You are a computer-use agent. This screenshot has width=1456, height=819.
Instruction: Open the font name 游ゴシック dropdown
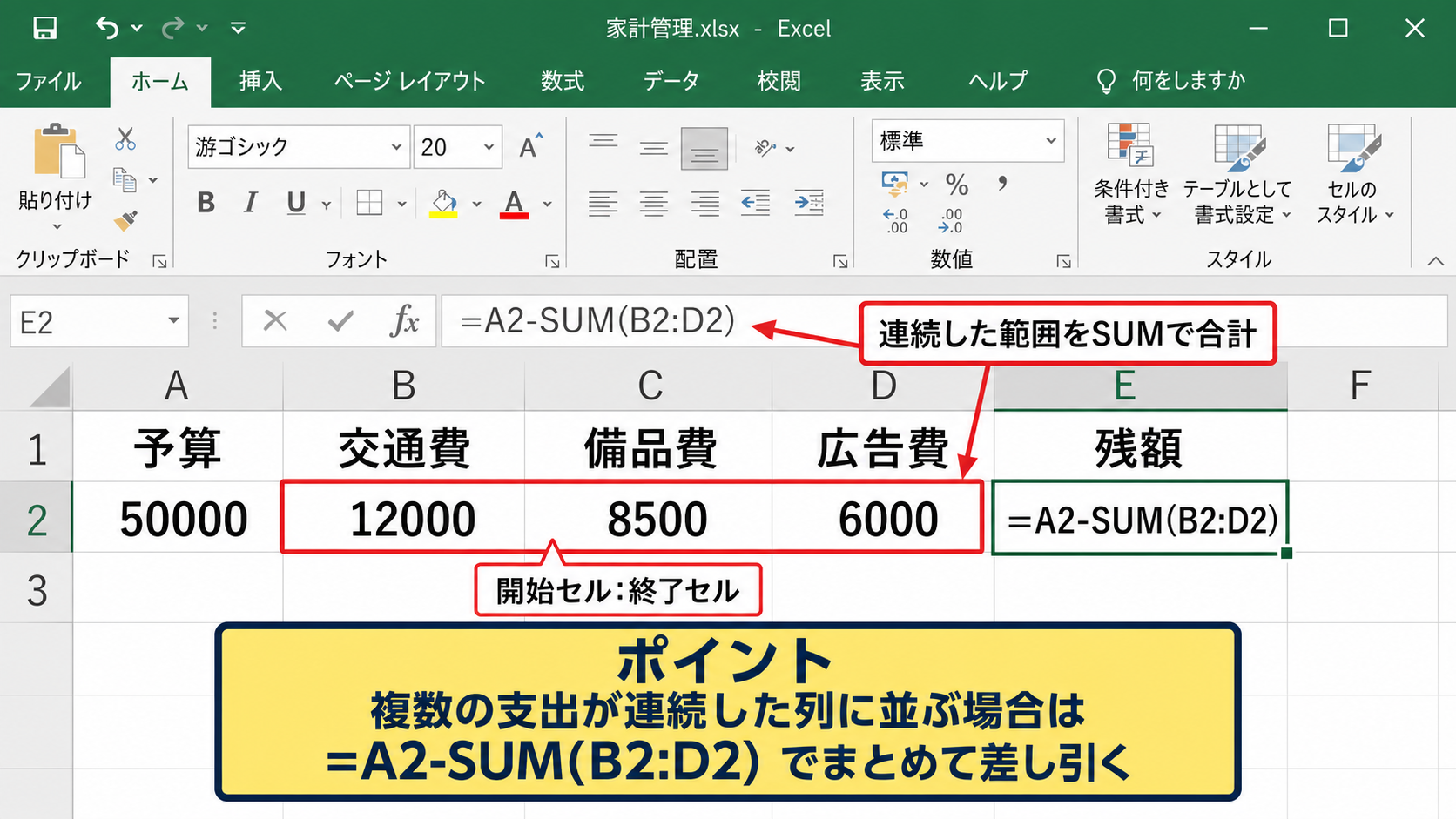(396, 147)
